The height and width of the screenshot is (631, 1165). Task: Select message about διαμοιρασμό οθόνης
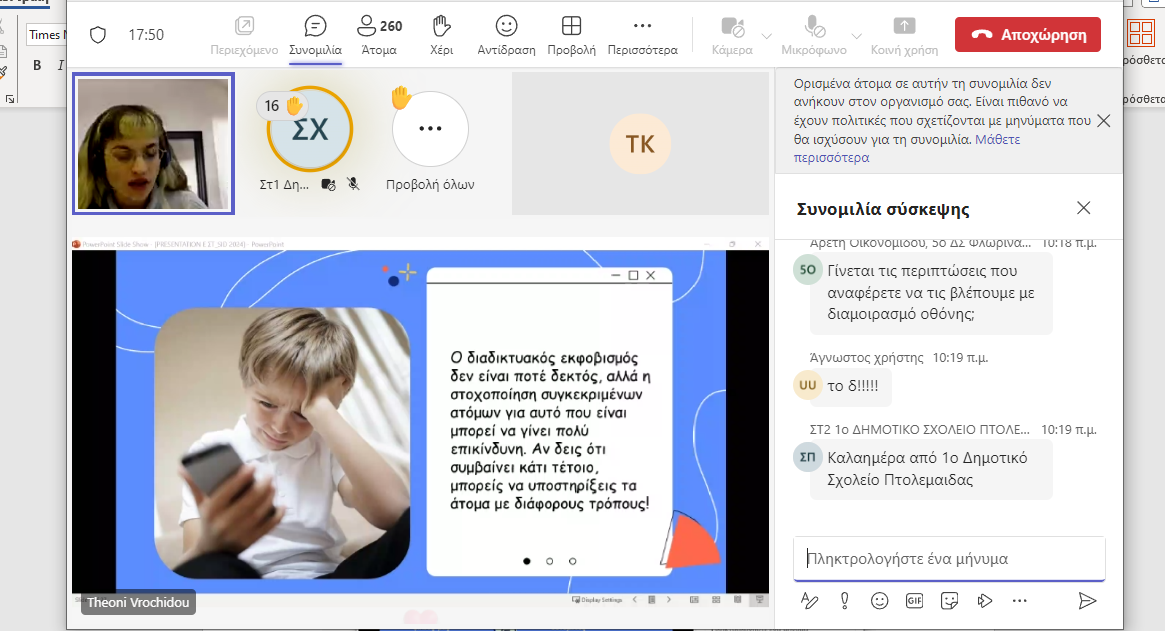(x=932, y=293)
